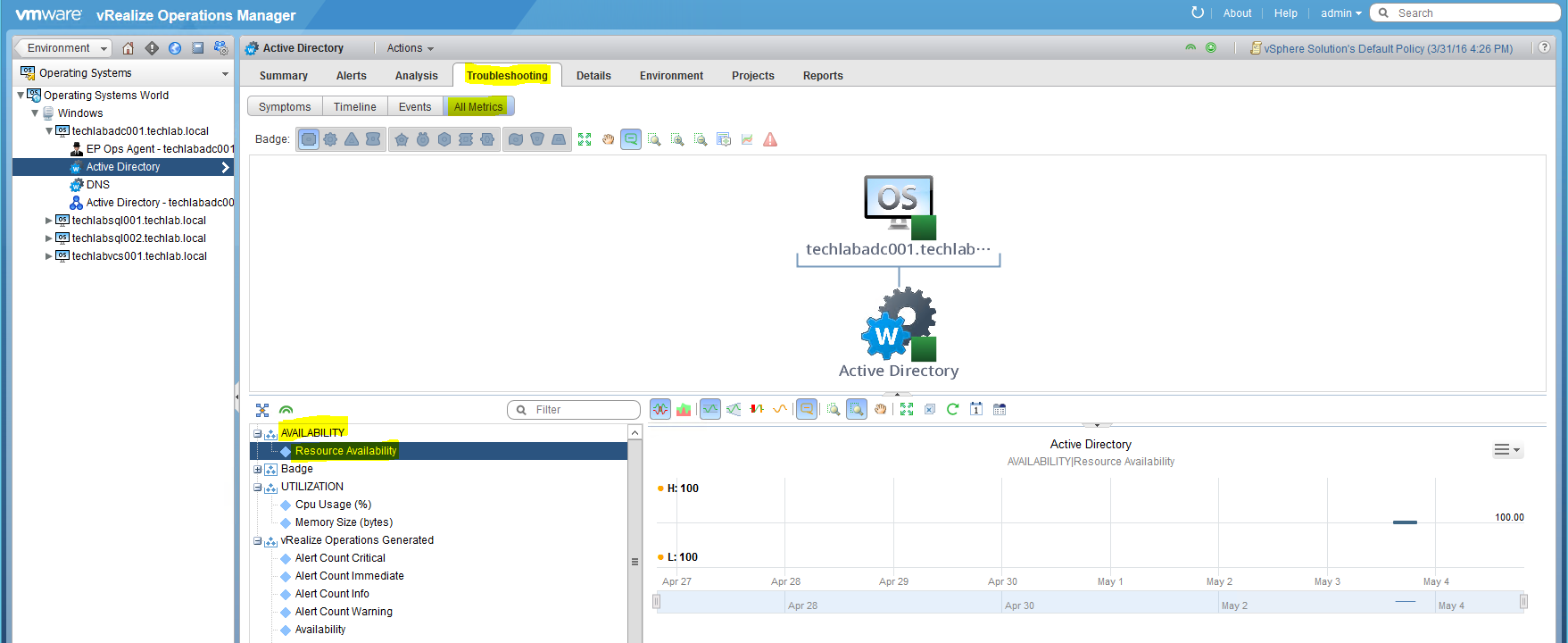The image size is (1568, 643).
Task: Click fit-to-view green arrows icon in the Badge toolbar
Action: click(585, 139)
